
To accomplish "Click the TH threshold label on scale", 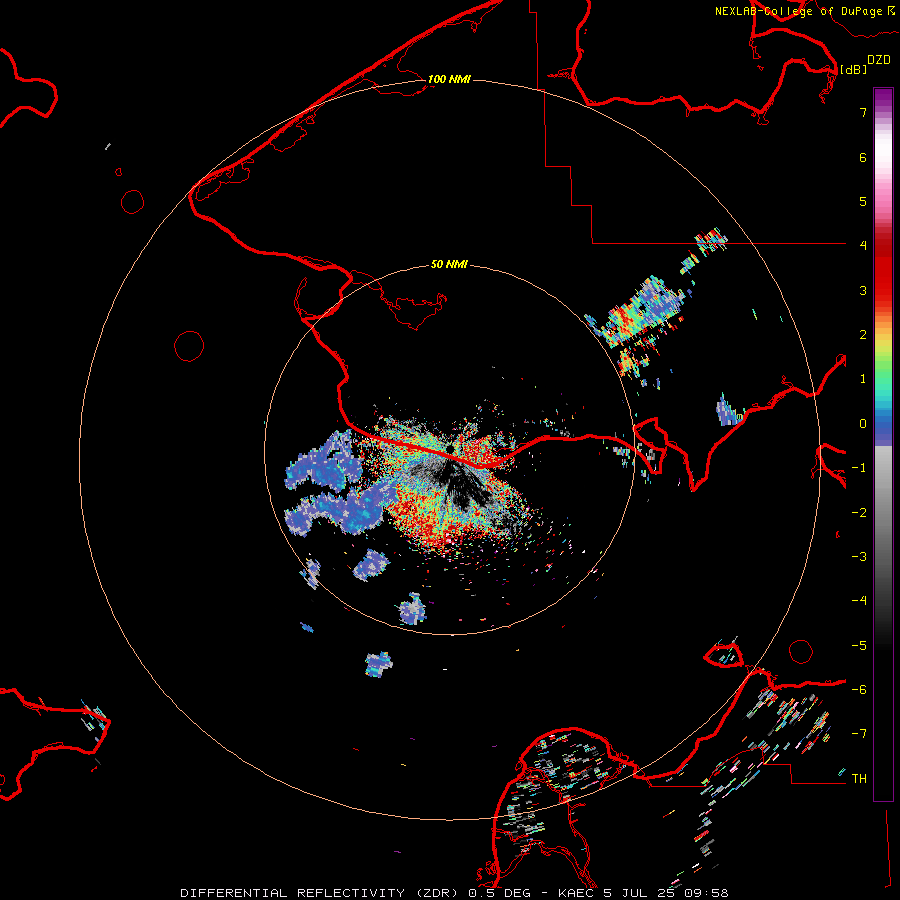I will click(859, 779).
